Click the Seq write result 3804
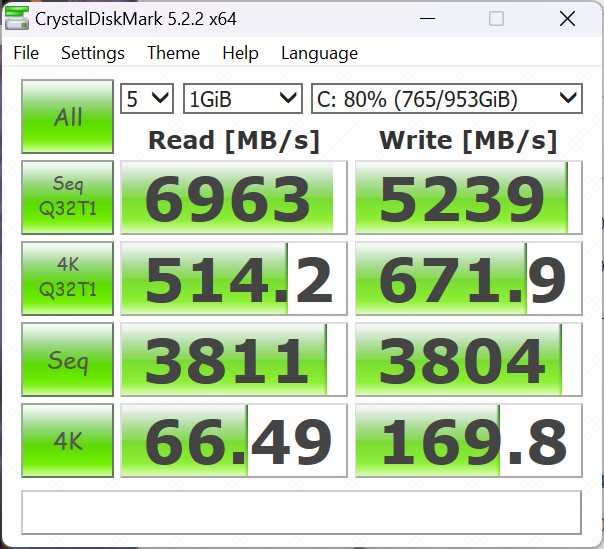Screen dimensions: 604x549 pyautogui.click(x=468, y=359)
